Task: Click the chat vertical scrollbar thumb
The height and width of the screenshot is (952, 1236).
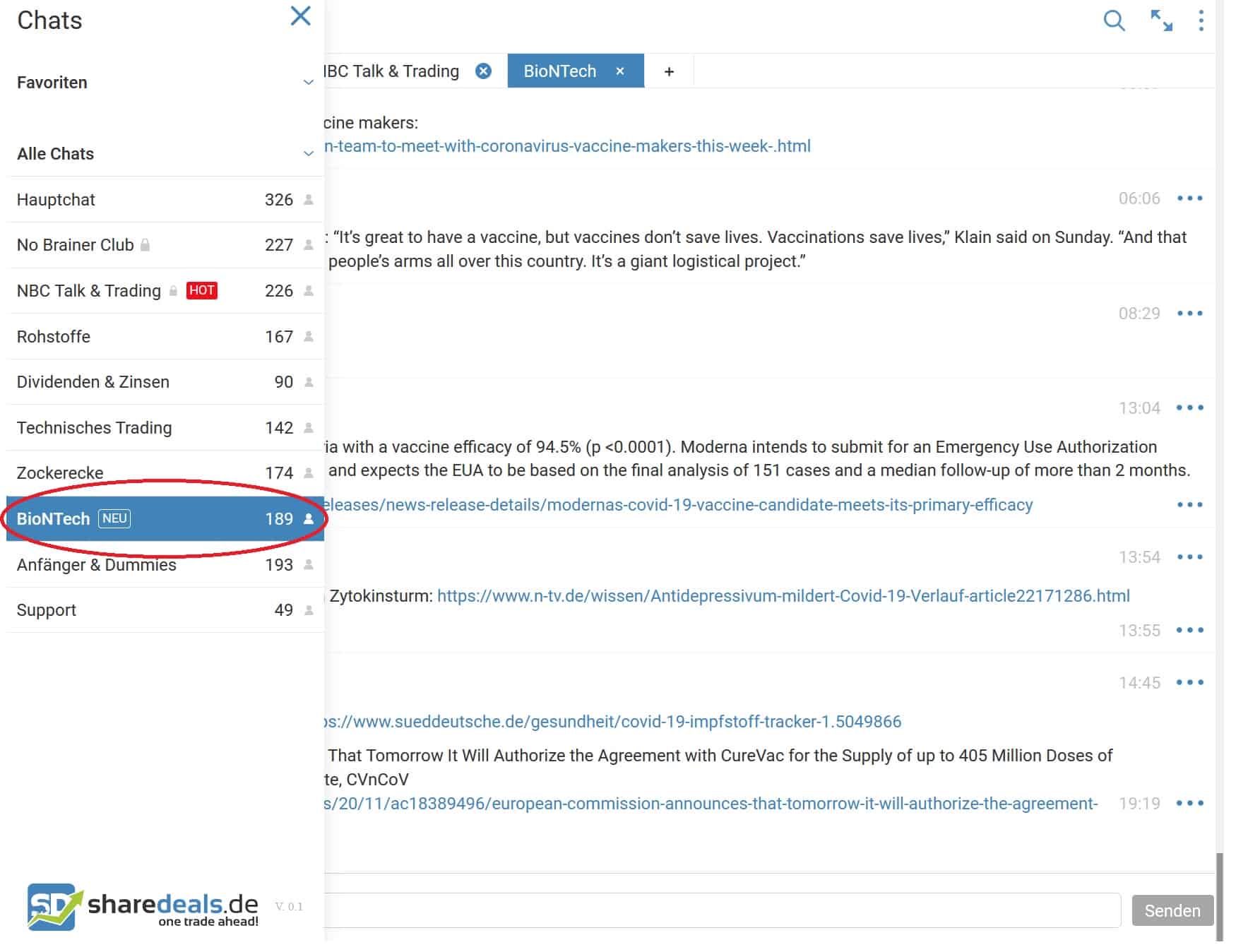Action: coord(1219,897)
